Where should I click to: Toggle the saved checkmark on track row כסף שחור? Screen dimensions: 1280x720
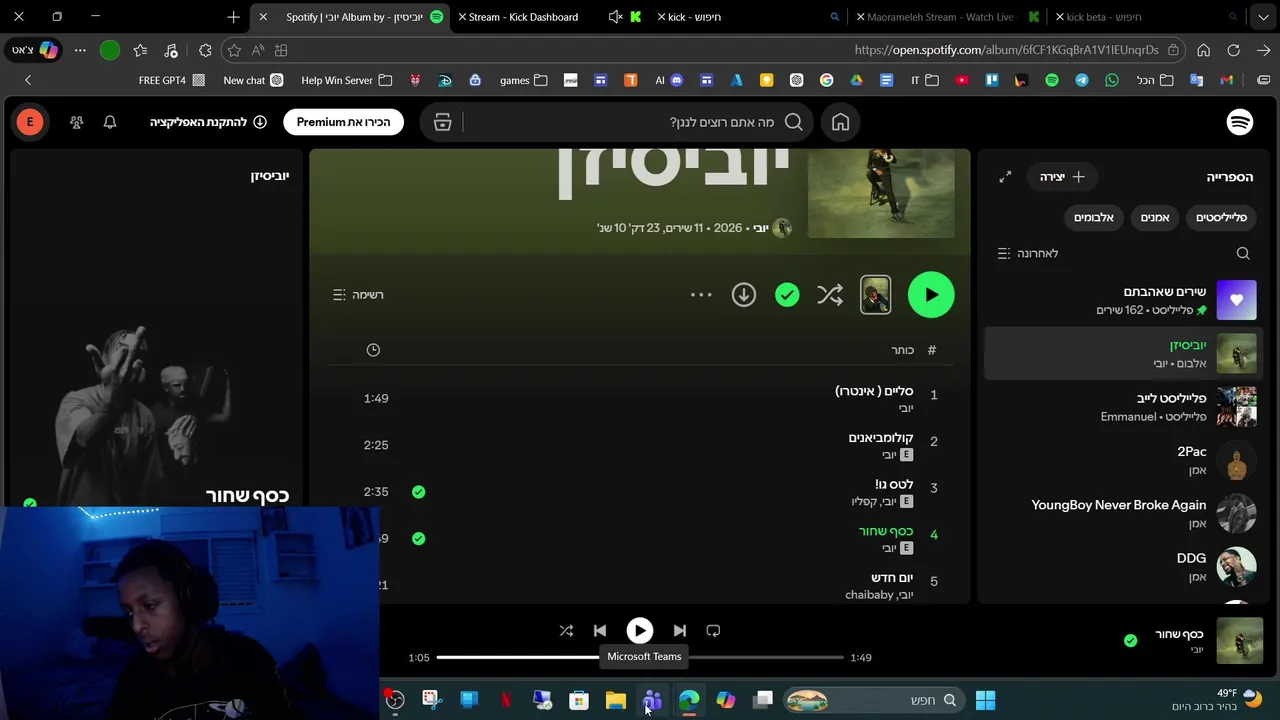coord(418,538)
